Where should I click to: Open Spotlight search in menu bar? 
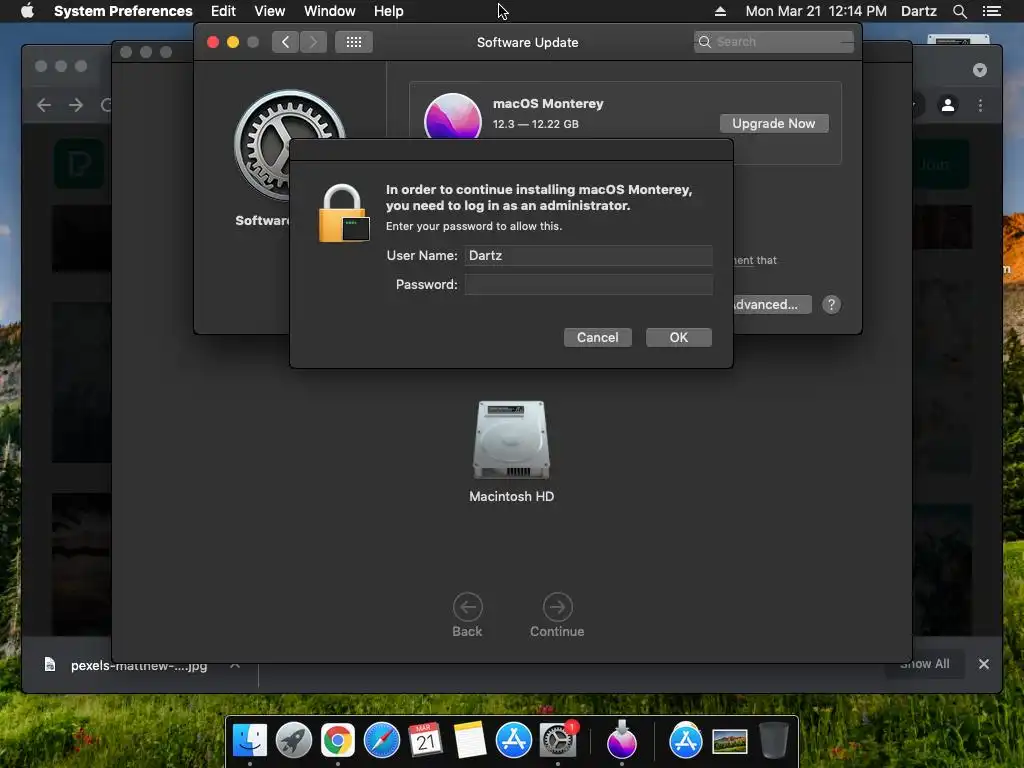pyautogui.click(x=959, y=11)
